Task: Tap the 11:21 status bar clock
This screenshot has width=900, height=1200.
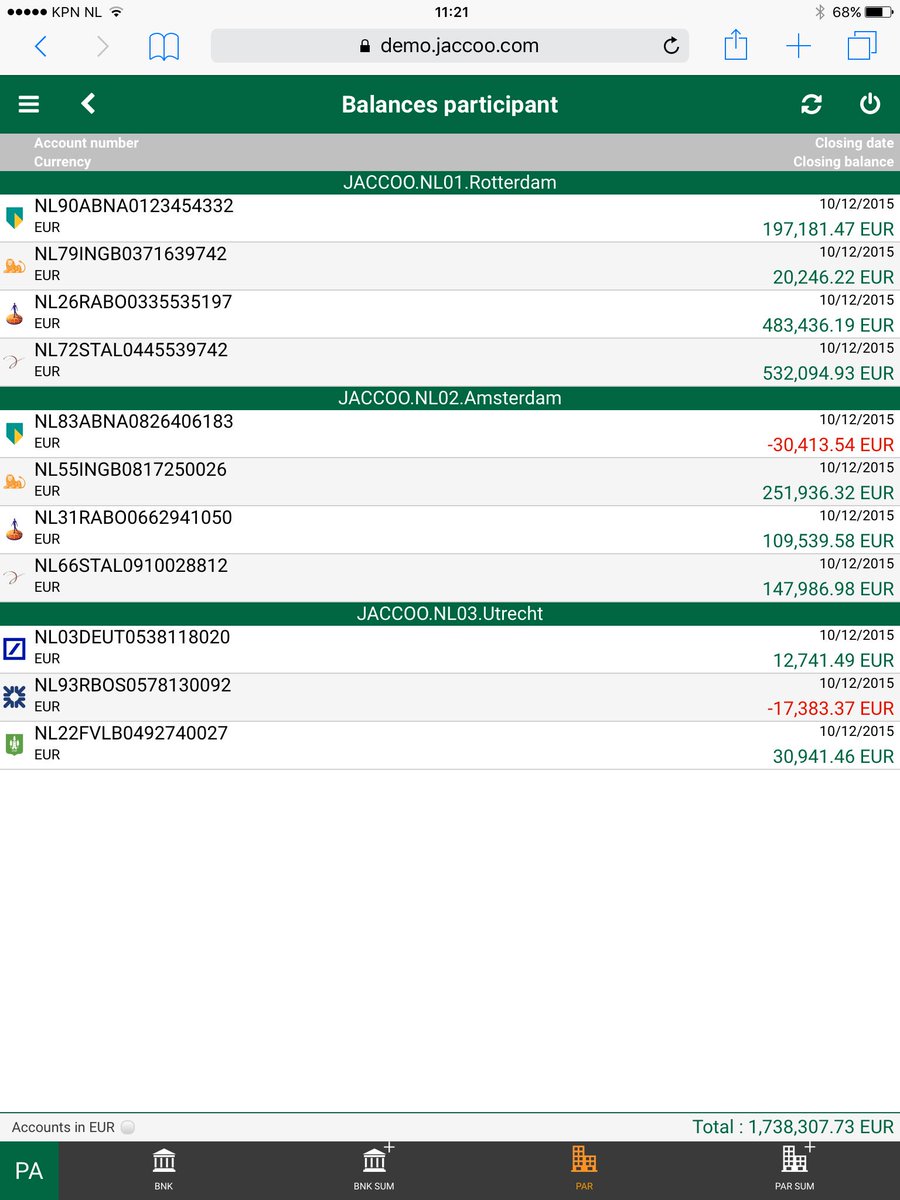Action: [452, 12]
